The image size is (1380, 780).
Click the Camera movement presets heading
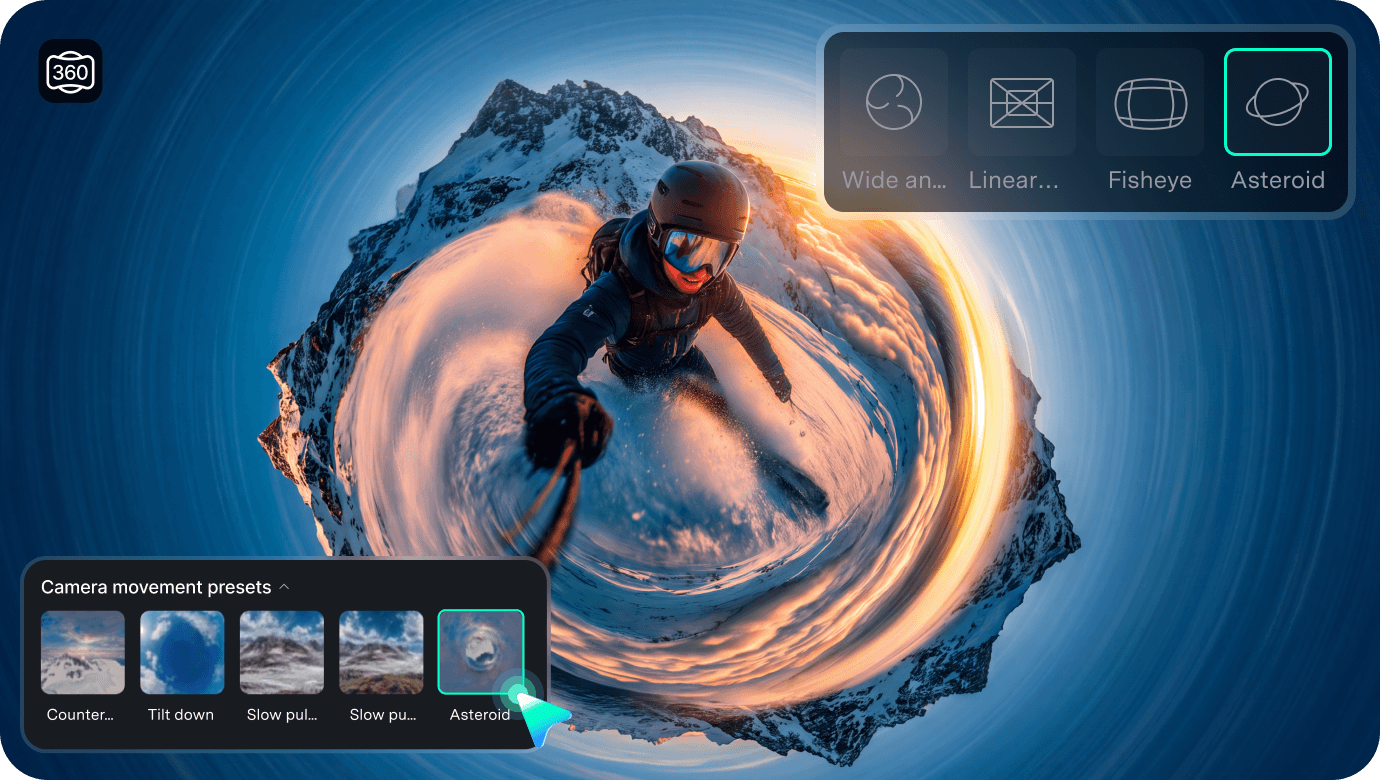click(156, 587)
